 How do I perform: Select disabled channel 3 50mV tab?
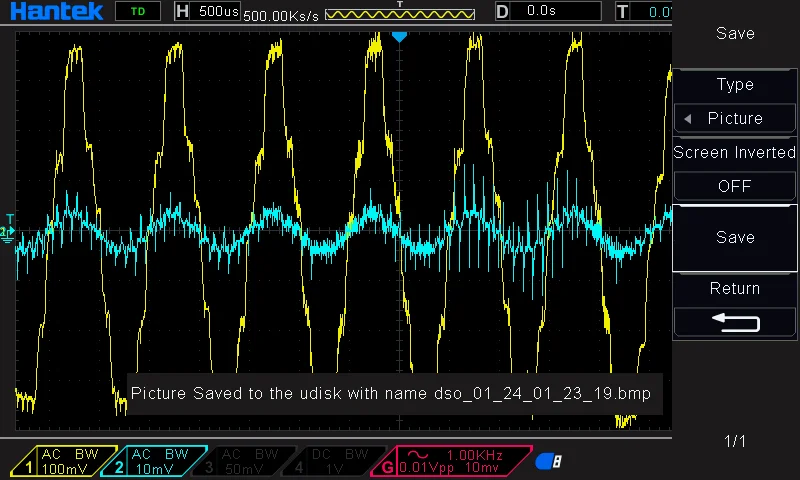[244, 461]
